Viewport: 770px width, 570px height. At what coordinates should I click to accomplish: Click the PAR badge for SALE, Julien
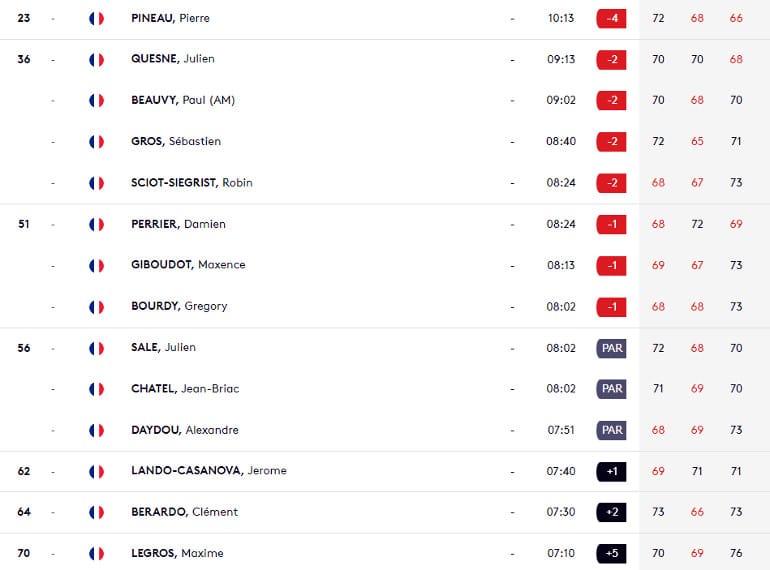pos(611,348)
